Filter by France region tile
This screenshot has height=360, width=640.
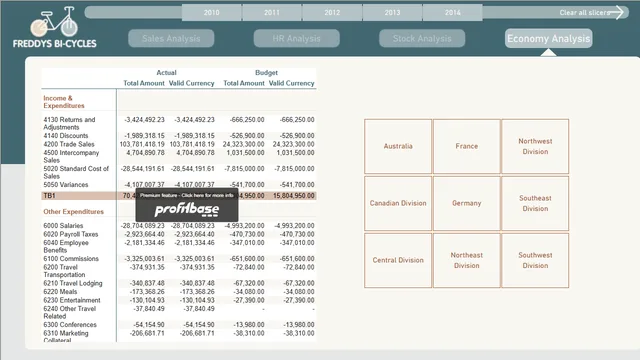[467, 146]
